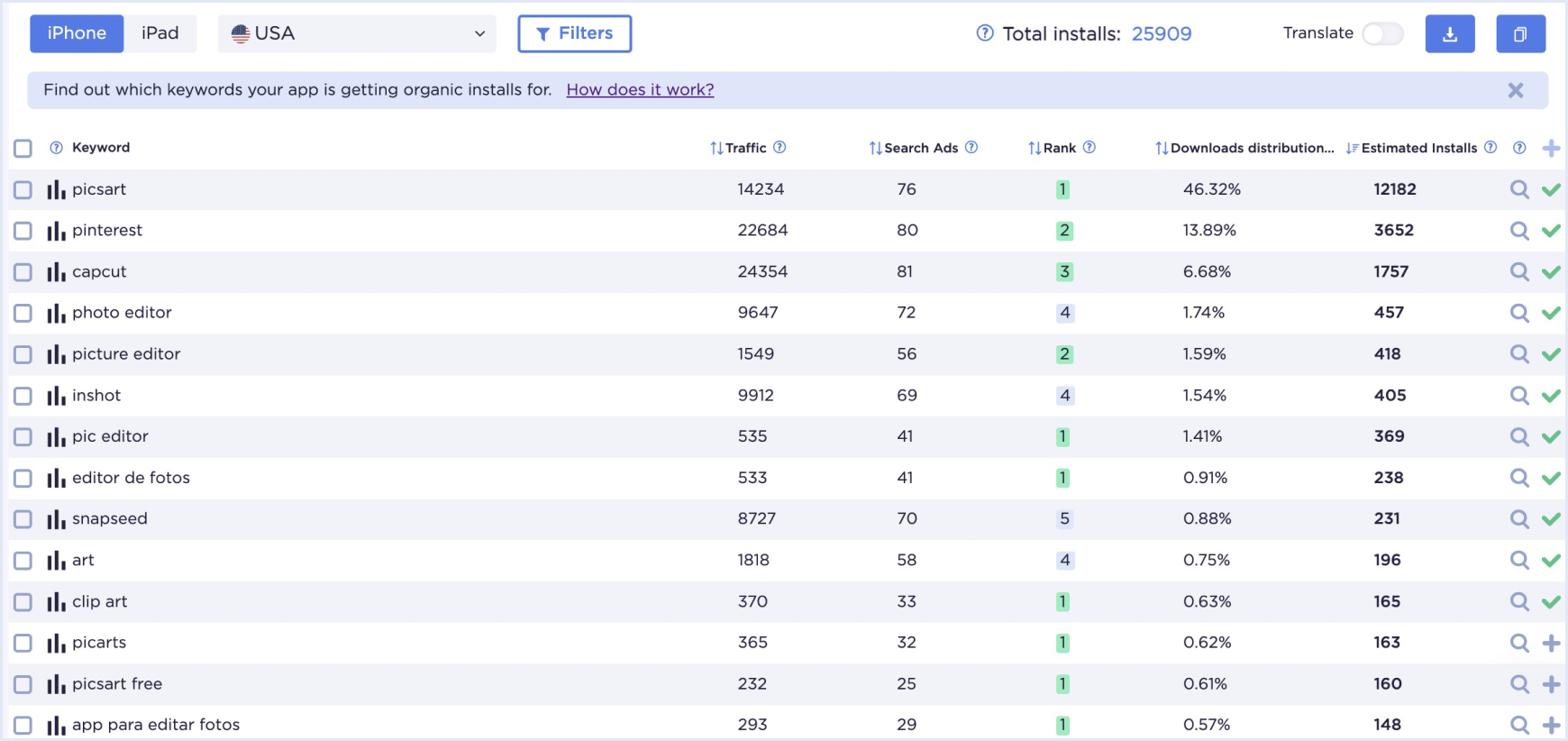The image size is (1568, 741).
Task: Switch to the iPad tab
Action: click(x=160, y=33)
